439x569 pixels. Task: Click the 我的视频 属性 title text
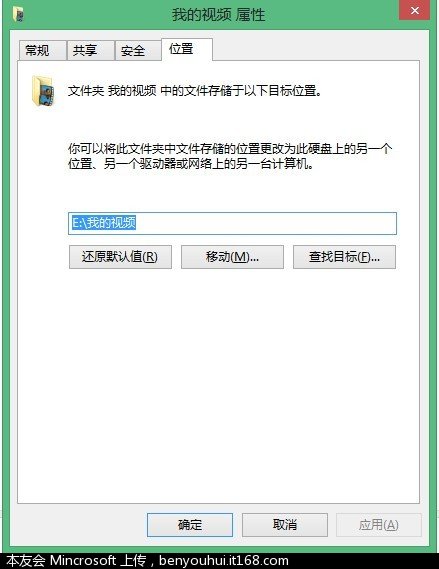218,15
